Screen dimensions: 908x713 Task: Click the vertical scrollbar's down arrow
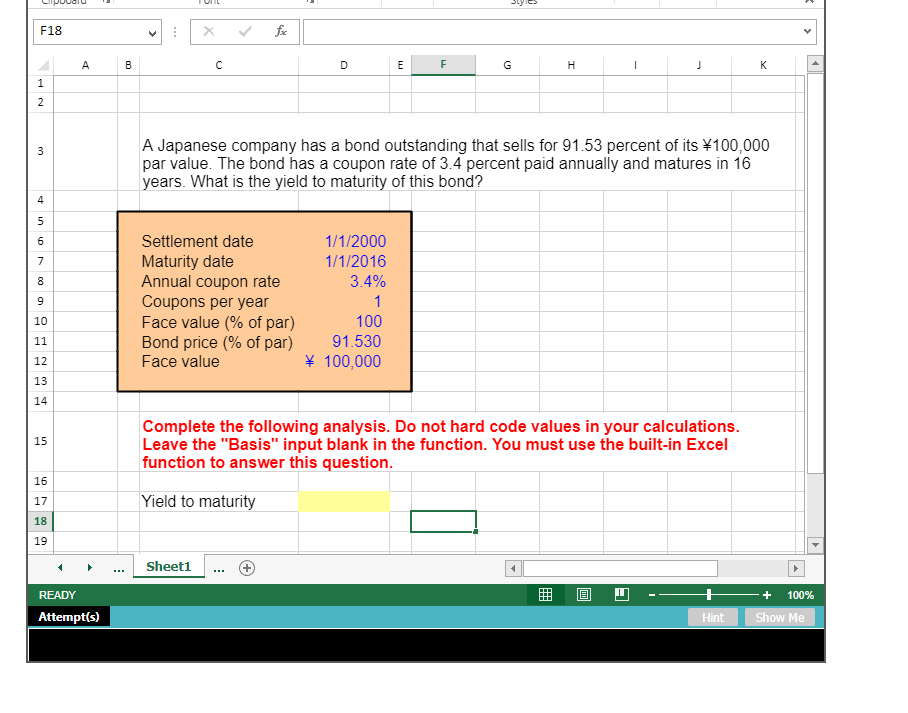815,545
